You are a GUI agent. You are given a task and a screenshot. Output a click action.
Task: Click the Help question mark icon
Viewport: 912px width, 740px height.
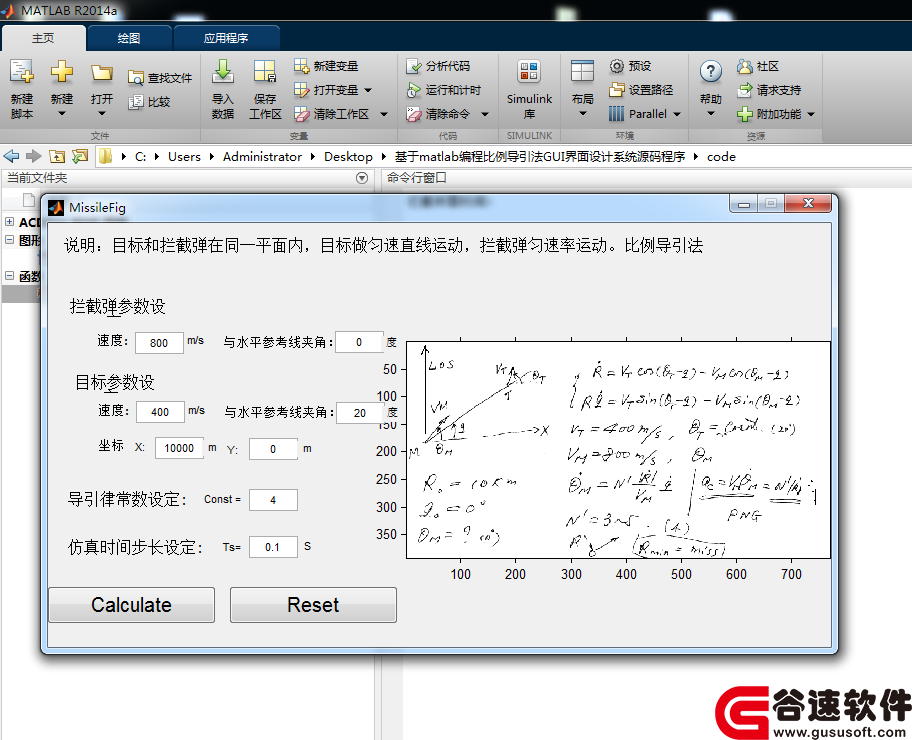tap(711, 72)
